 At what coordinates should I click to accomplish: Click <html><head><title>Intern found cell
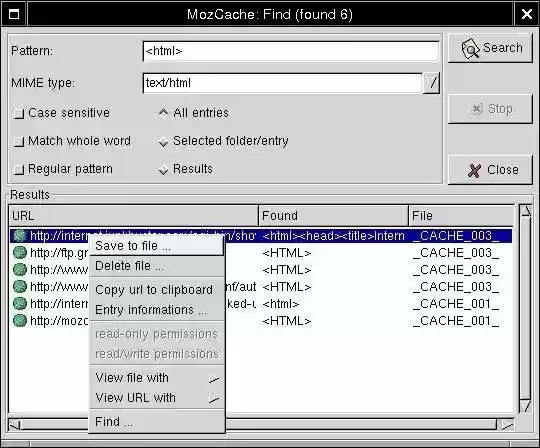tap(333, 236)
